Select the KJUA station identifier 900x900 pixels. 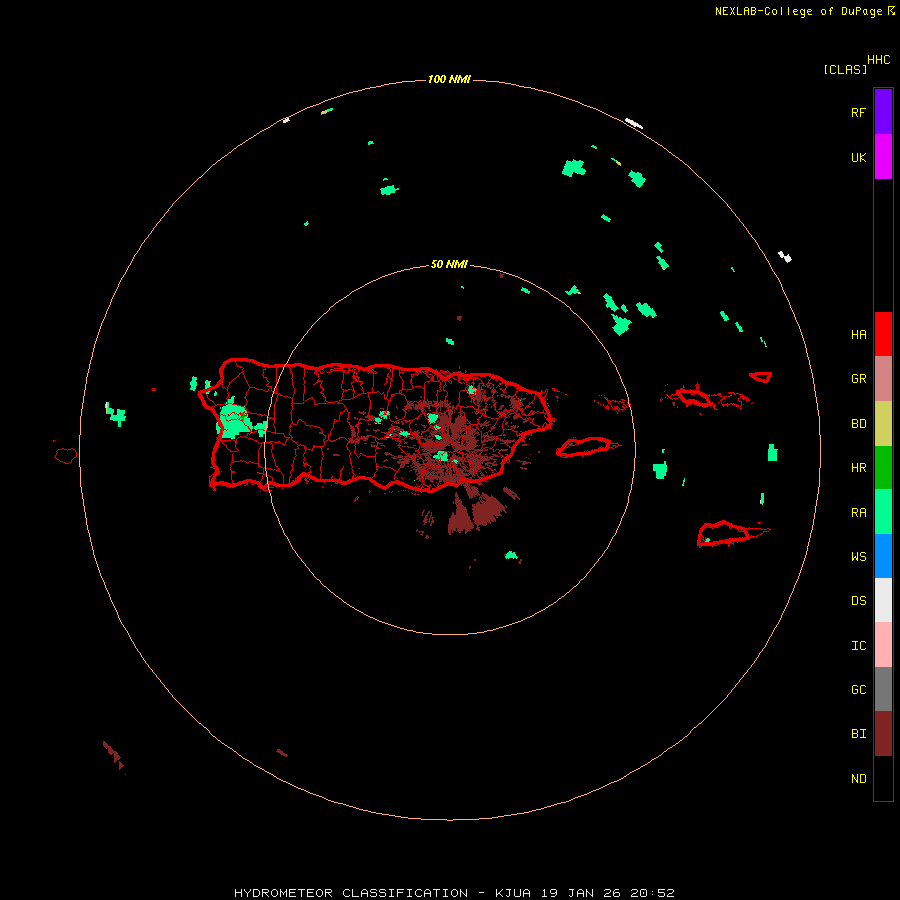pos(513,893)
